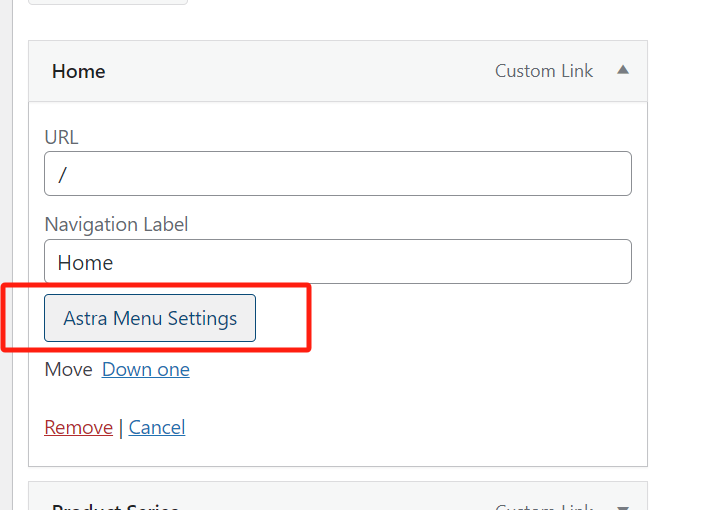Focus the Navigation Label text box
The height and width of the screenshot is (510, 712).
(338, 262)
